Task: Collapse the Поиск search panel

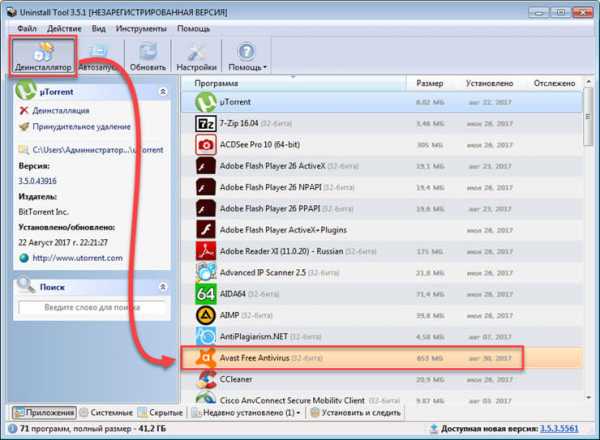Action: (162, 287)
